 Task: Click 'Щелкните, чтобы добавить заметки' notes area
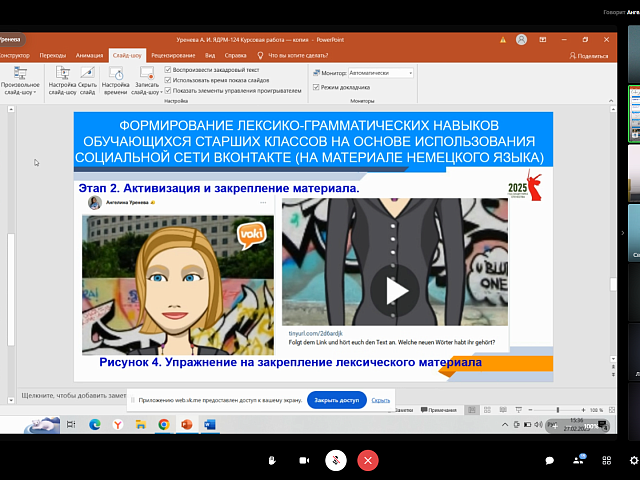point(73,396)
